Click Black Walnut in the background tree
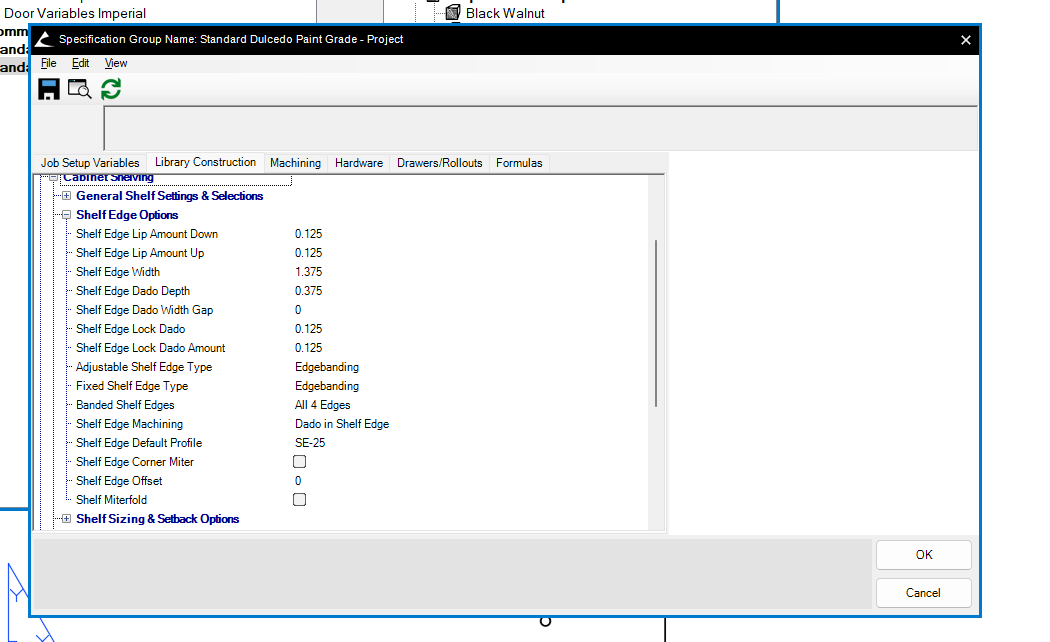Screen dimensions: 1050x642 point(505,13)
